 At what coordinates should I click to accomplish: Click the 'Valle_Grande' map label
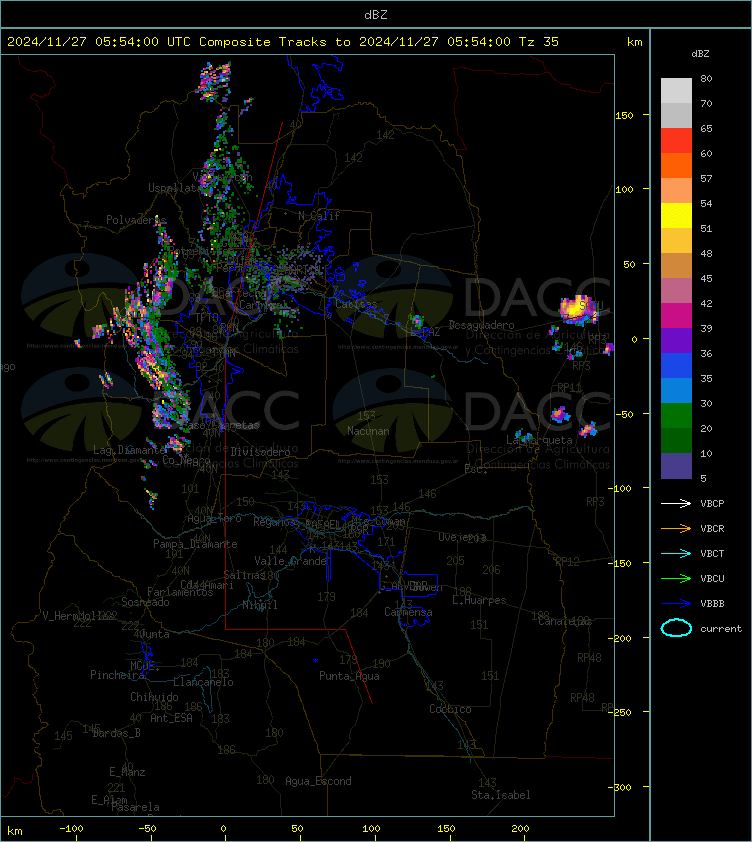point(291,561)
